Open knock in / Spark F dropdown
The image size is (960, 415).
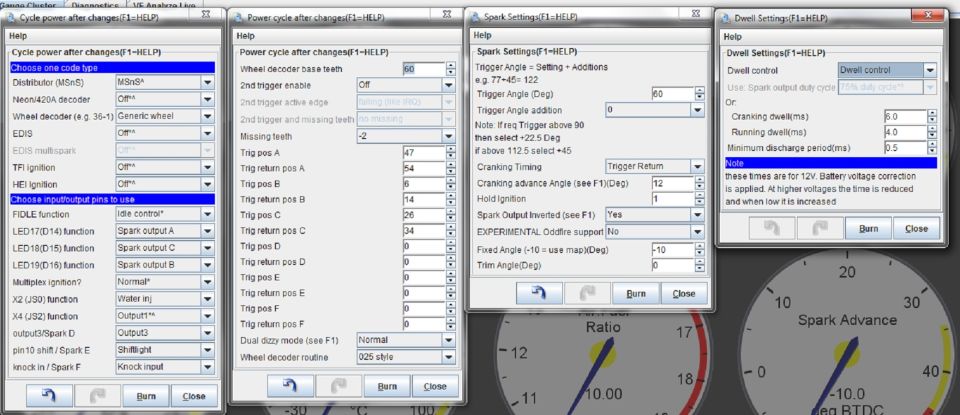click(x=165, y=367)
